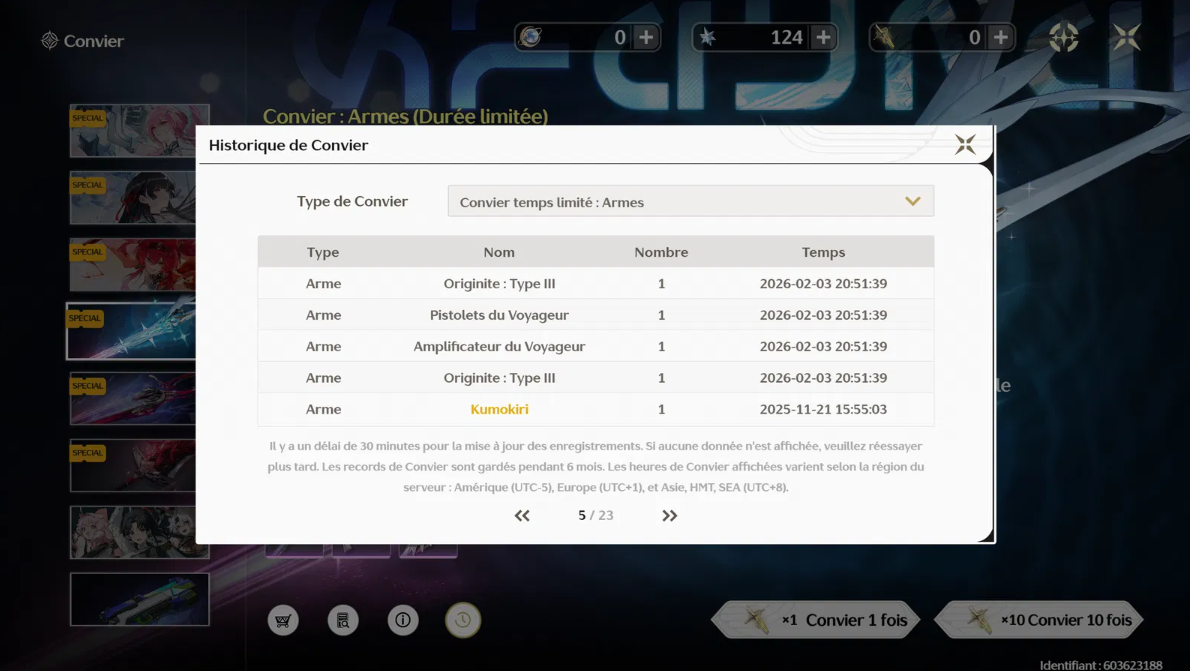The image size is (1190, 671).
Task: Click the golden ticket currency icon in the top bar
Action: [884, 37]
